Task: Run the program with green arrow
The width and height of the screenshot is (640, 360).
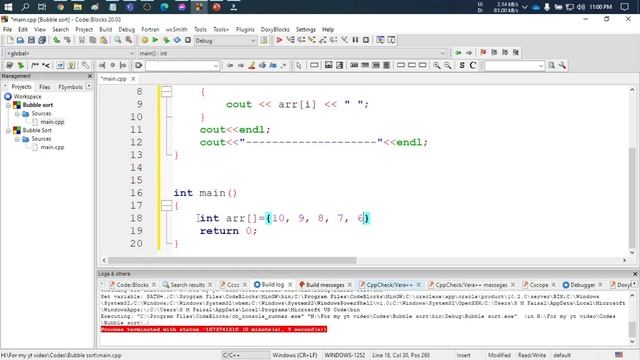Action: (x=155, y=40)
